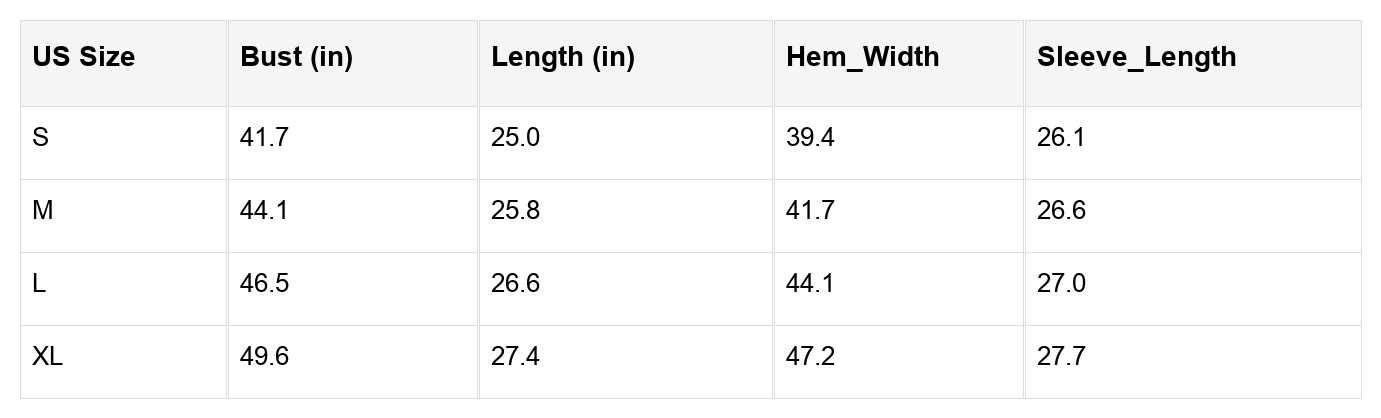
Task: Click the Sleeve_Length column header
Action: [1137, 57]
